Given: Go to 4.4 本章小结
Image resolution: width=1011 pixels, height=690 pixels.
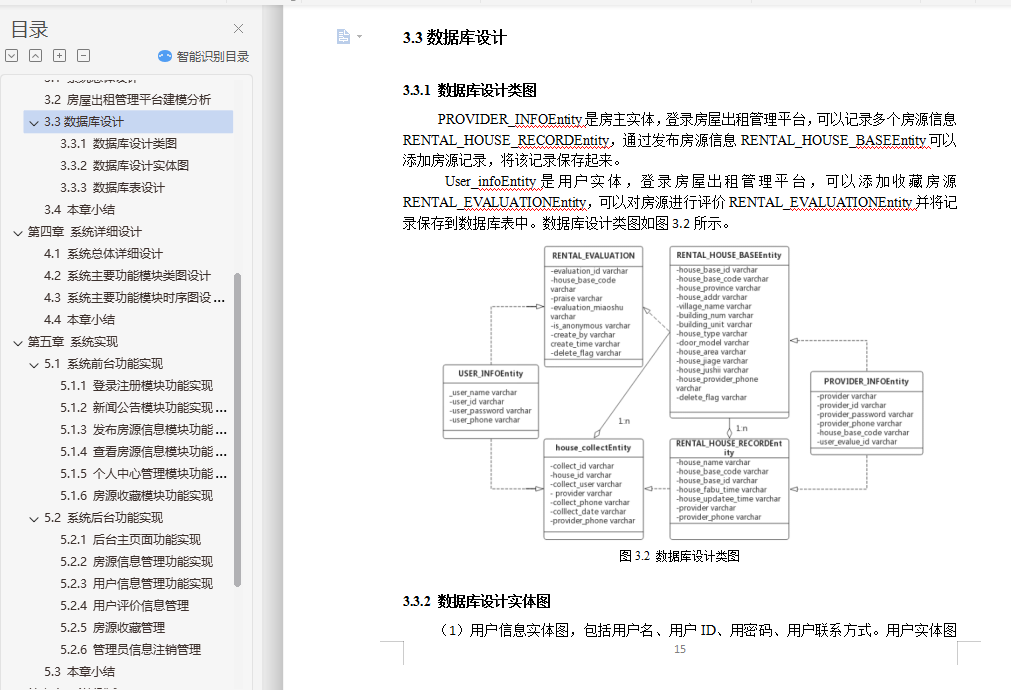Looking at the screenshot, I should (x=79, y=319).
